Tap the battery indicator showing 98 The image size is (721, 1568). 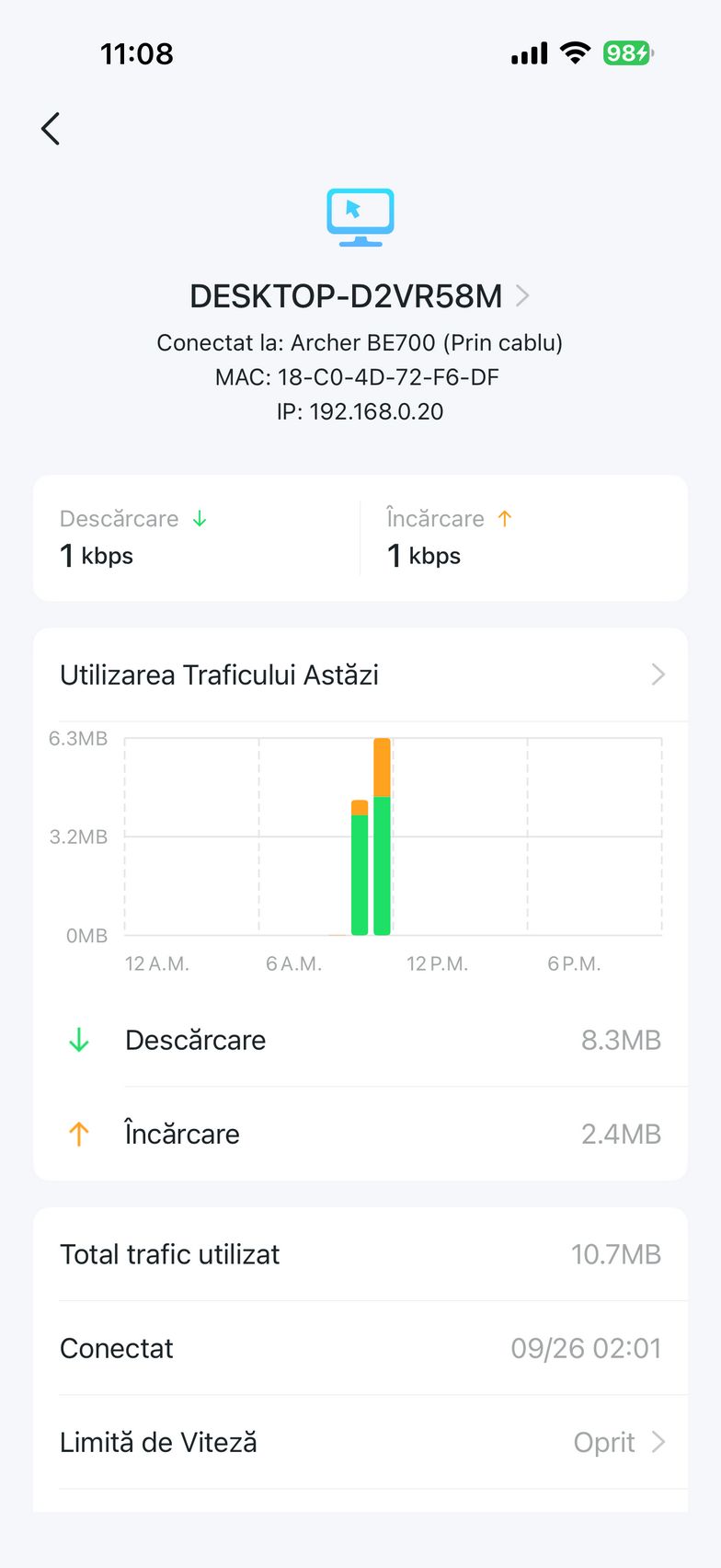627,53
